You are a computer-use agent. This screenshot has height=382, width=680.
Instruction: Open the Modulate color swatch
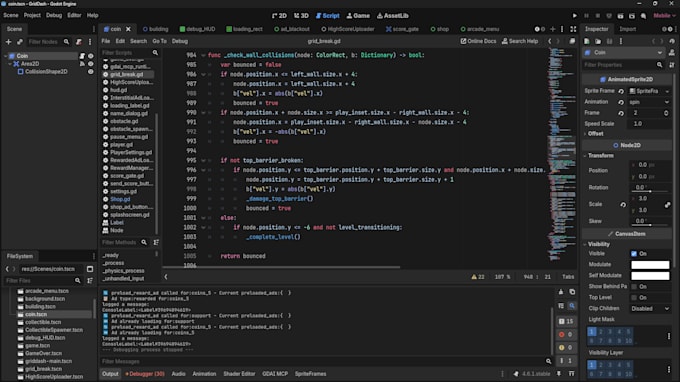(x=650, y=264)
